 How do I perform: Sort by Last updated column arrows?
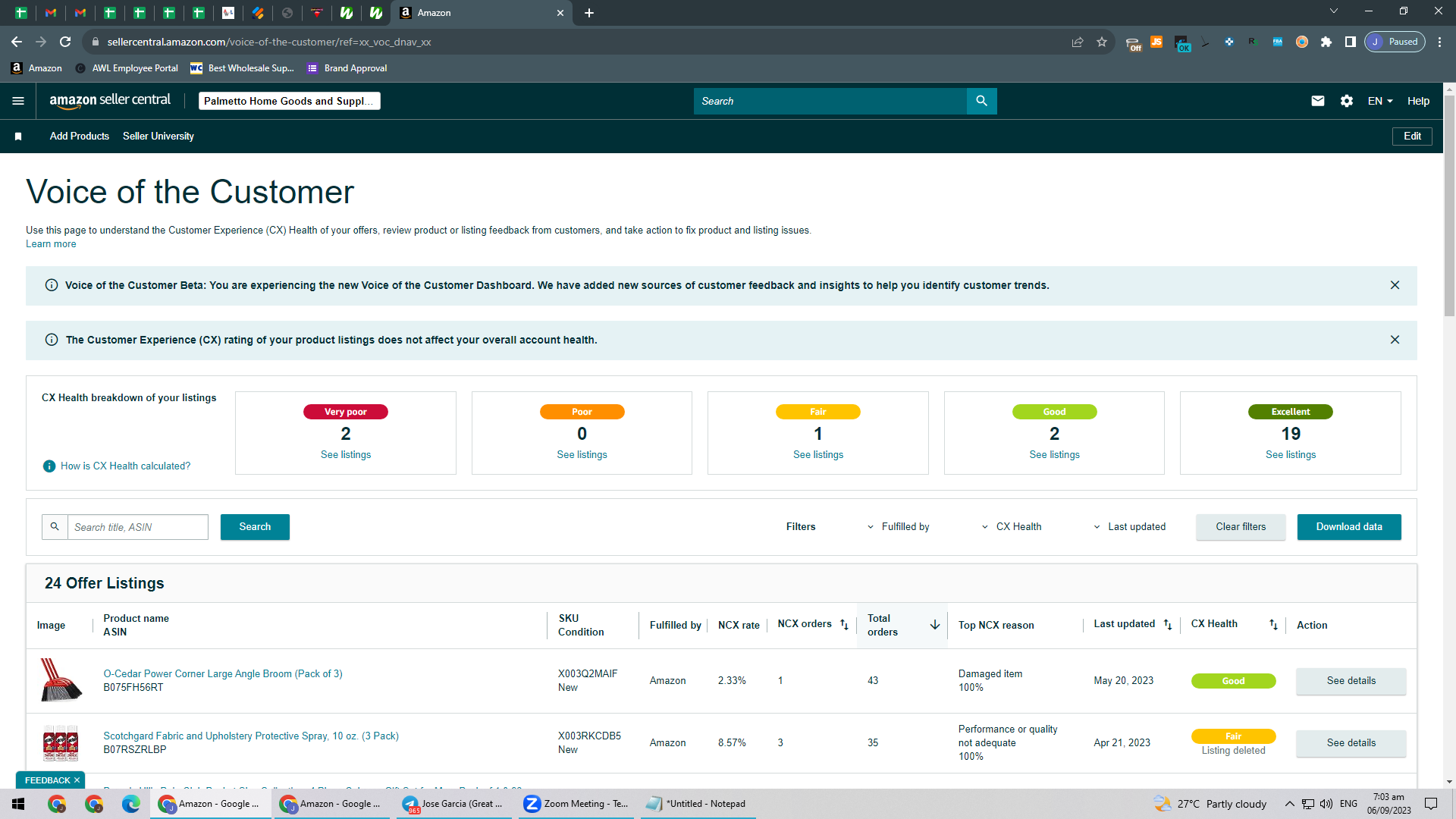(x=1168, y=625)
